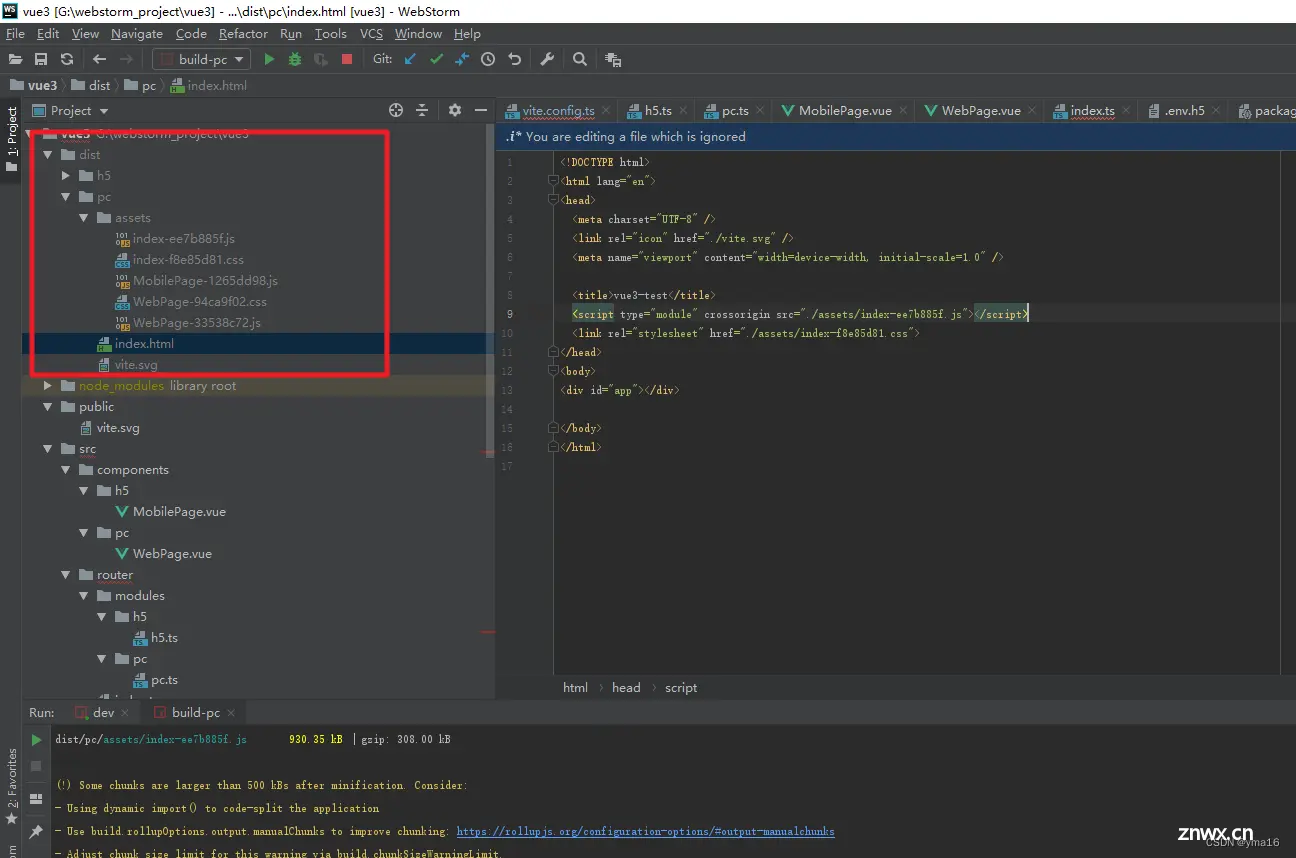This screenshot has height=858, width=1296.
Task: Toggle the 2: Favorites side tool button
Action: (12, 785)
